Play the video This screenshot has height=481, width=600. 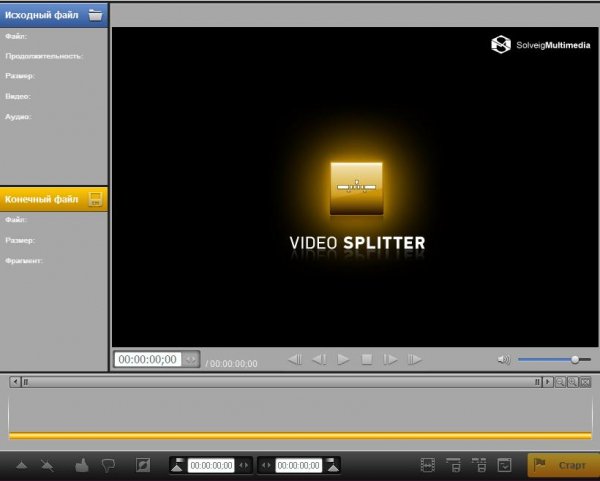[x=343, y=359]
